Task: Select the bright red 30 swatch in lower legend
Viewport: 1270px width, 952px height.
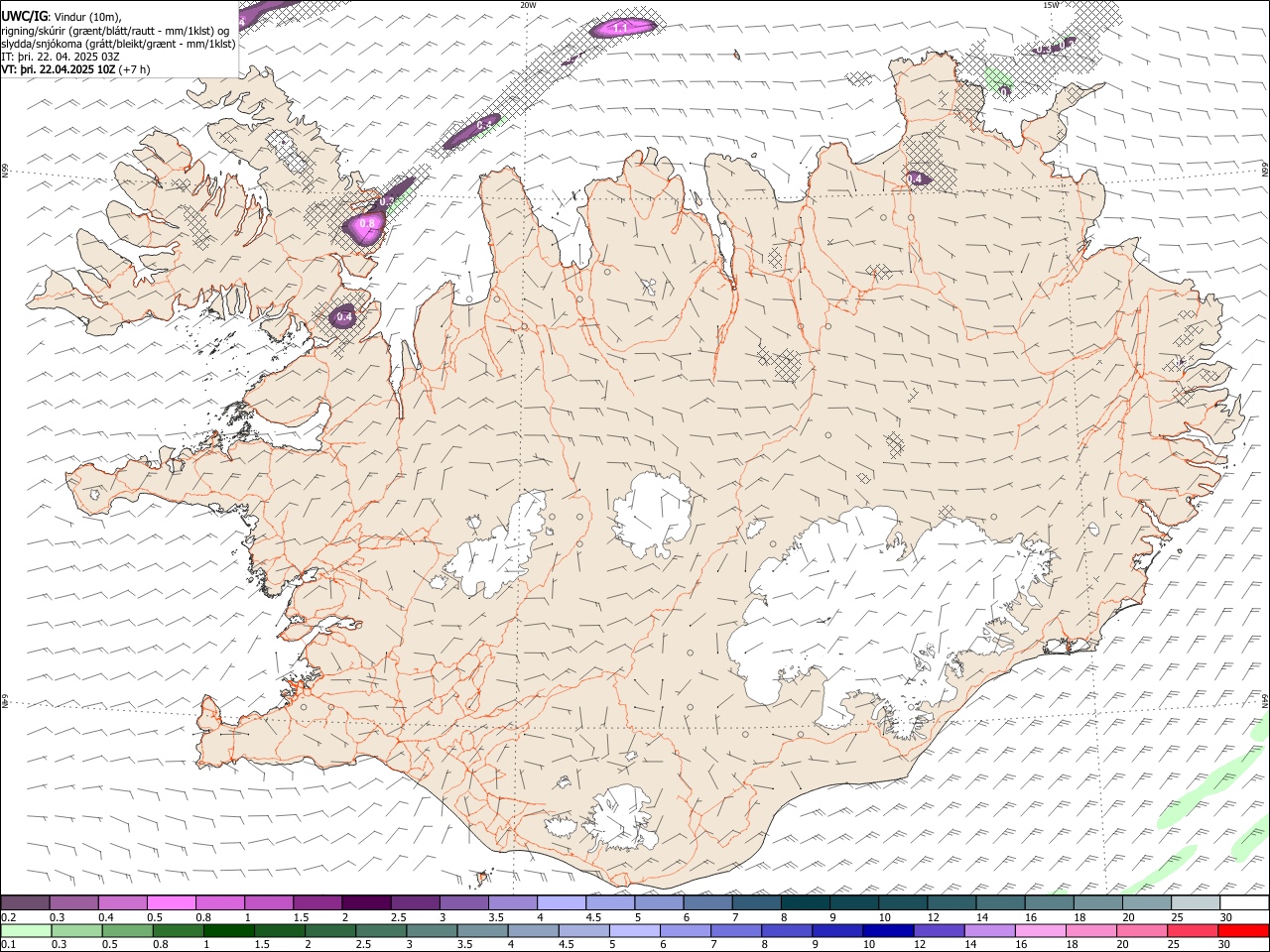Action: point(1243,930)
